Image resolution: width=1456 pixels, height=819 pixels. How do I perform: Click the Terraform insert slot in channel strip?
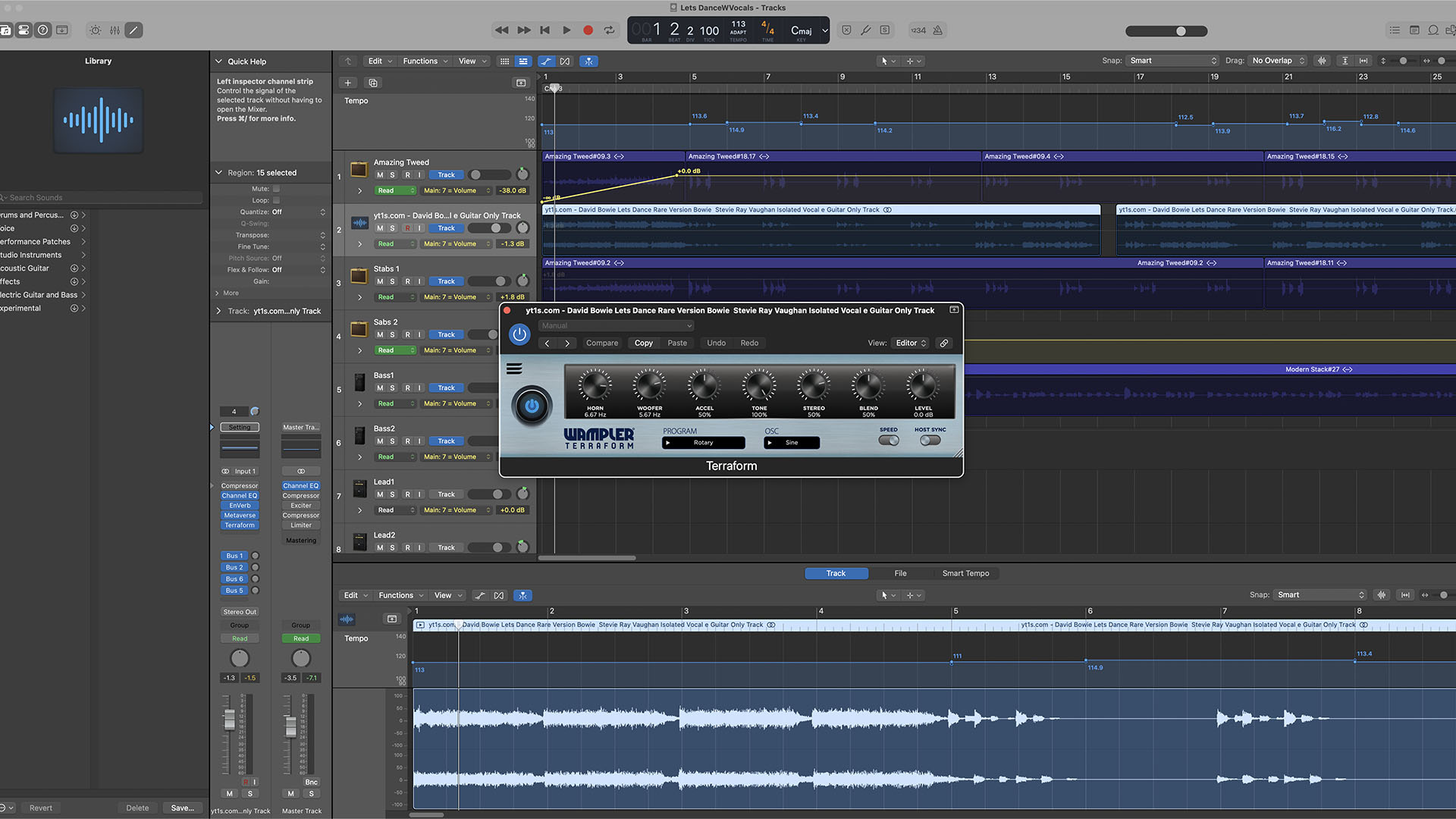(x=240, y=525)
